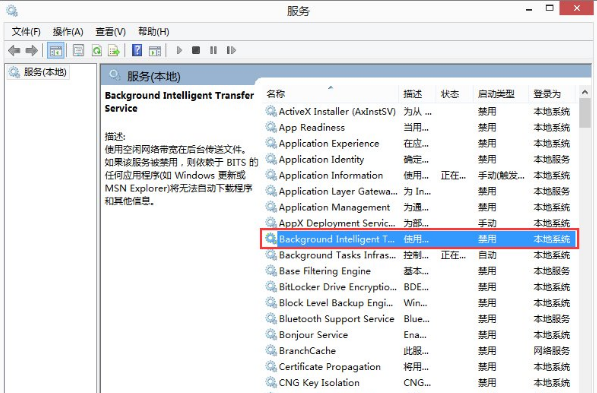Sort by the 名称 column header
The image size is (597, 393).
(x=330, y=94)
